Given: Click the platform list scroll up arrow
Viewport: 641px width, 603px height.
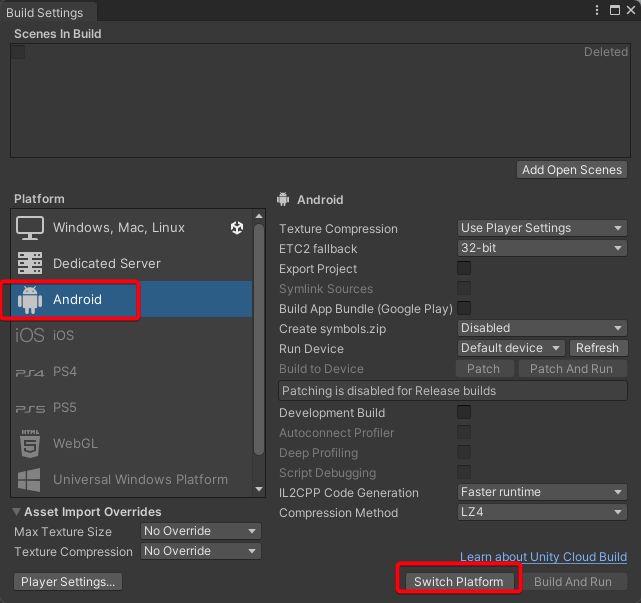Looking at the screenshot, I should 259,216.
